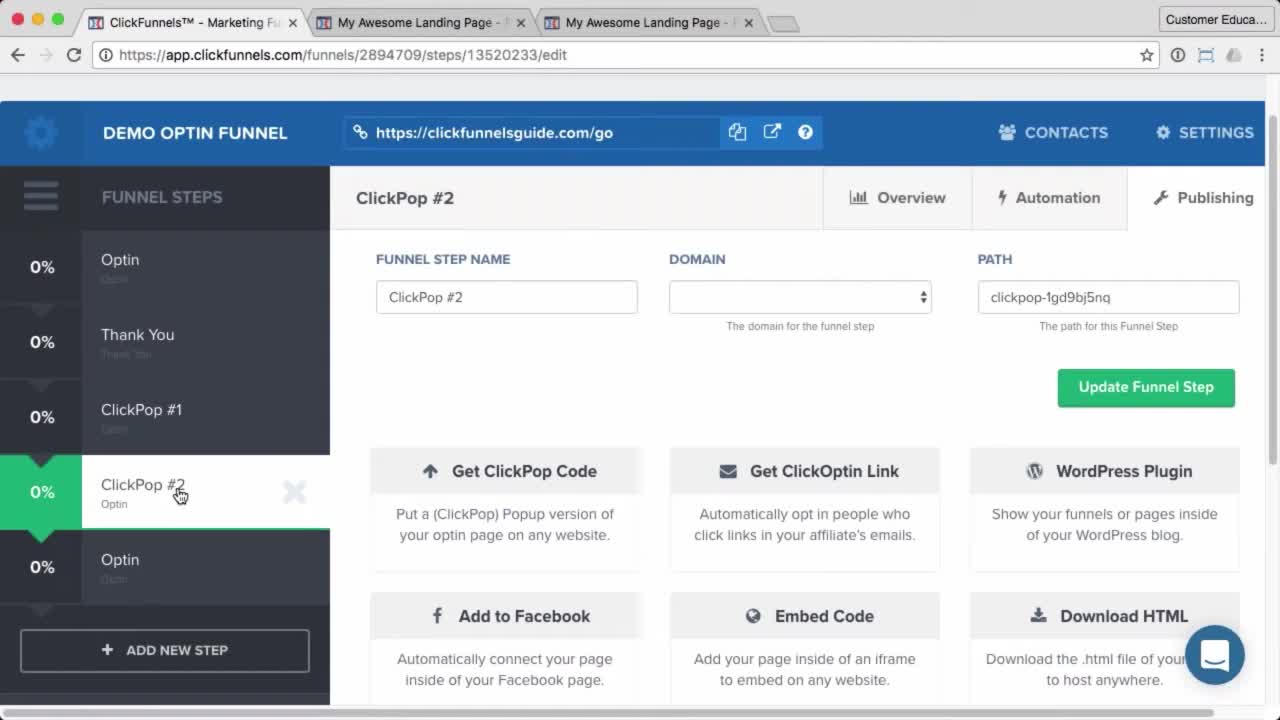Viewport: 1280px width, 720px height.
Task: Select the first Optin funnel step
Action: pyautogui.click(x=165, y=267)
